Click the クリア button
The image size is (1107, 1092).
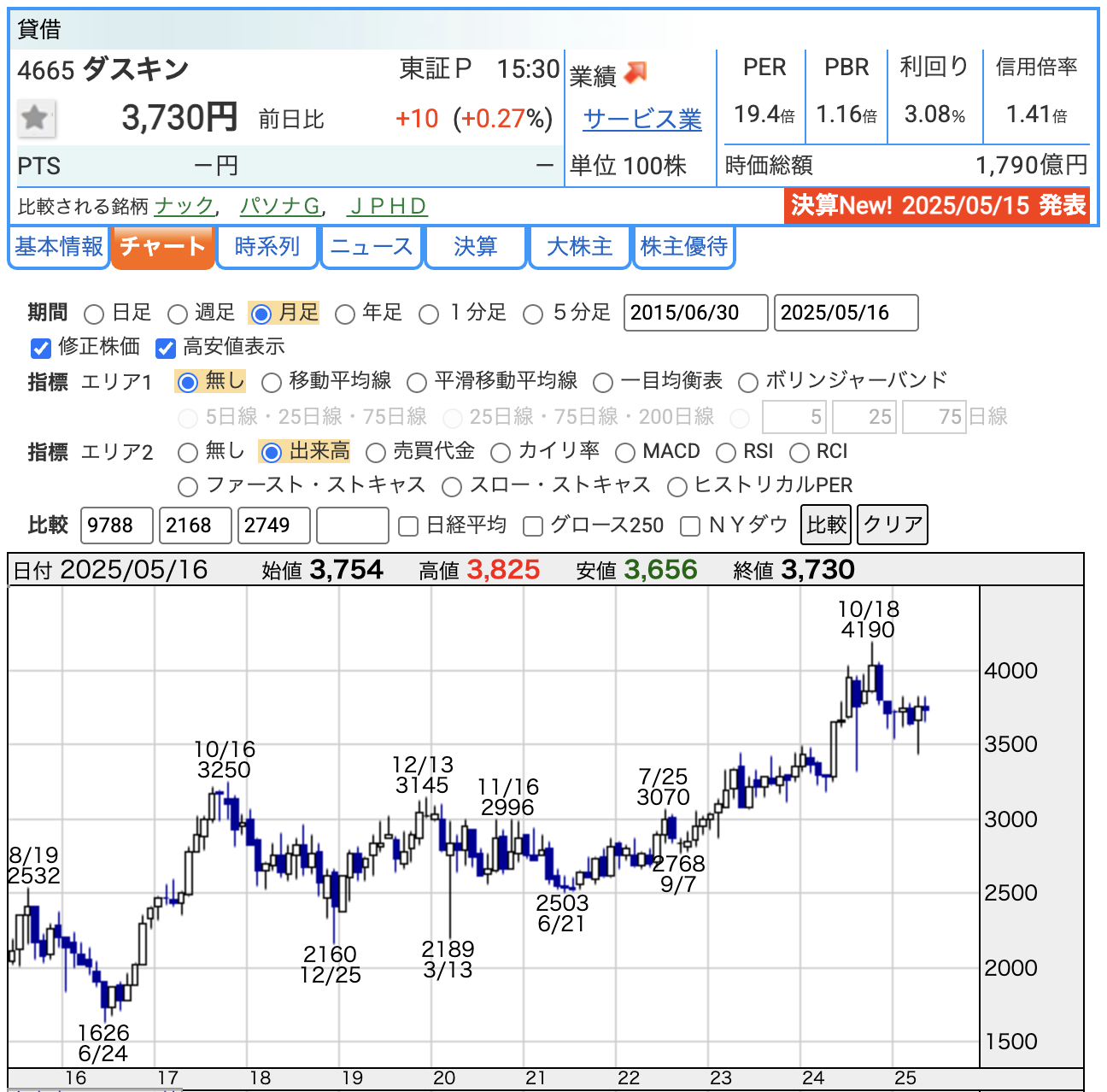point(893,525)
